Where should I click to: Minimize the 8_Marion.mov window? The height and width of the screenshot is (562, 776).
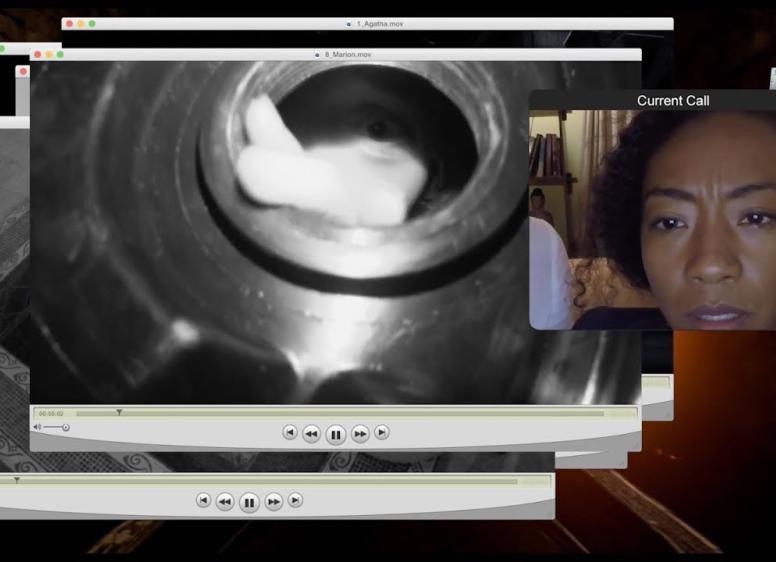pyautogui.click(x=49, y=54)
